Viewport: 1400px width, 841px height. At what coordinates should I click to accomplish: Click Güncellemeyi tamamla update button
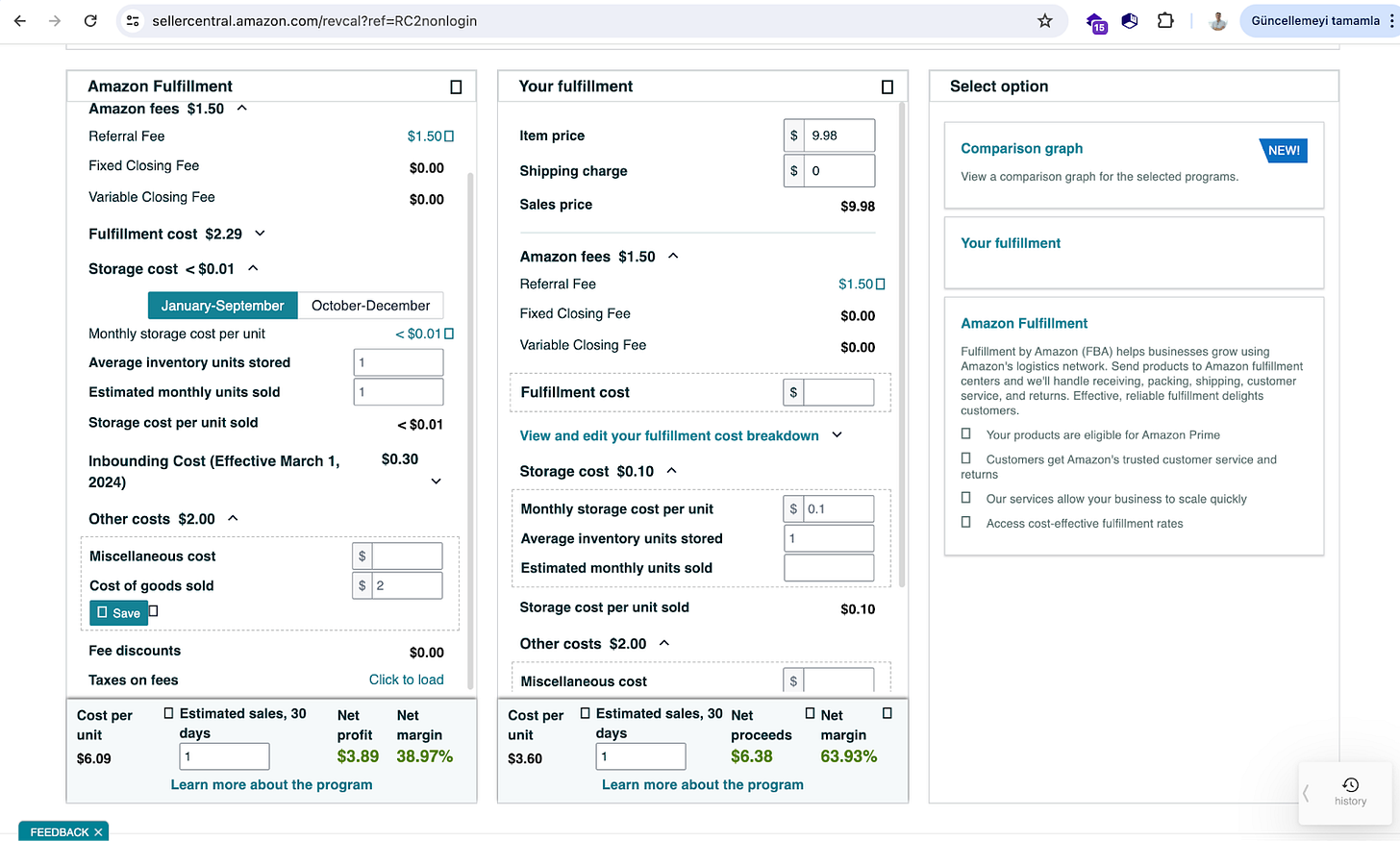pos(1315,20)
